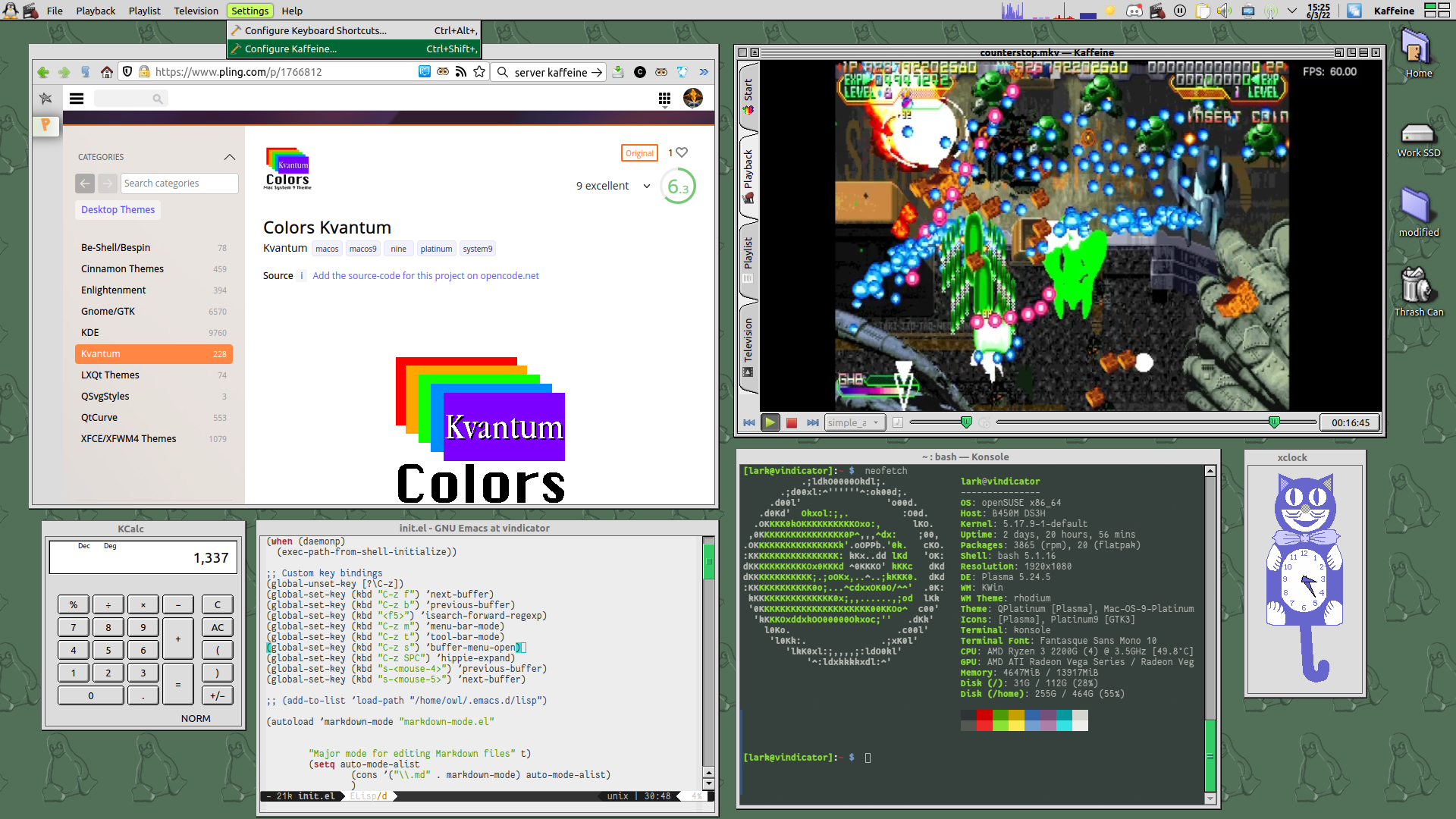Go back in the browser
The width and height of the screenshot is (1456, 819).
click(43, 72)
